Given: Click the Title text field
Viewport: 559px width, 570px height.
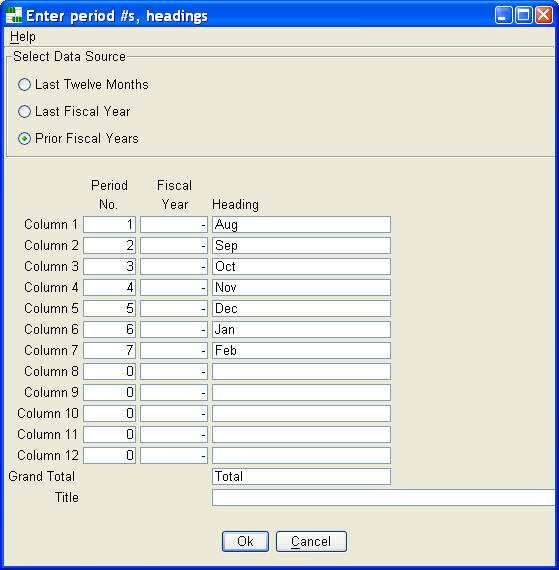Looking at the screenshot, I should coord(383,497).
